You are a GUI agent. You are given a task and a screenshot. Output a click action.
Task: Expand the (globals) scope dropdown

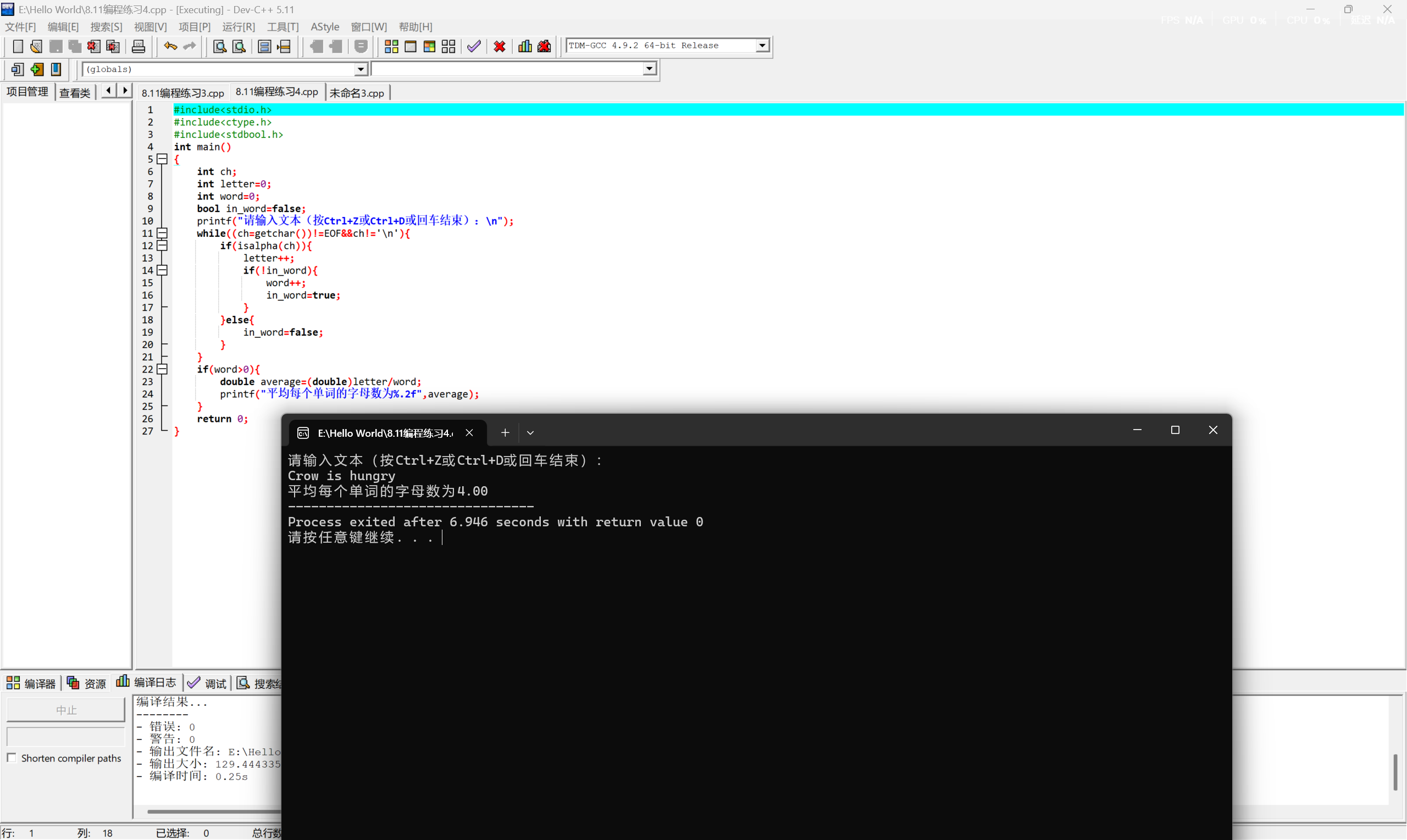point(361,69)
